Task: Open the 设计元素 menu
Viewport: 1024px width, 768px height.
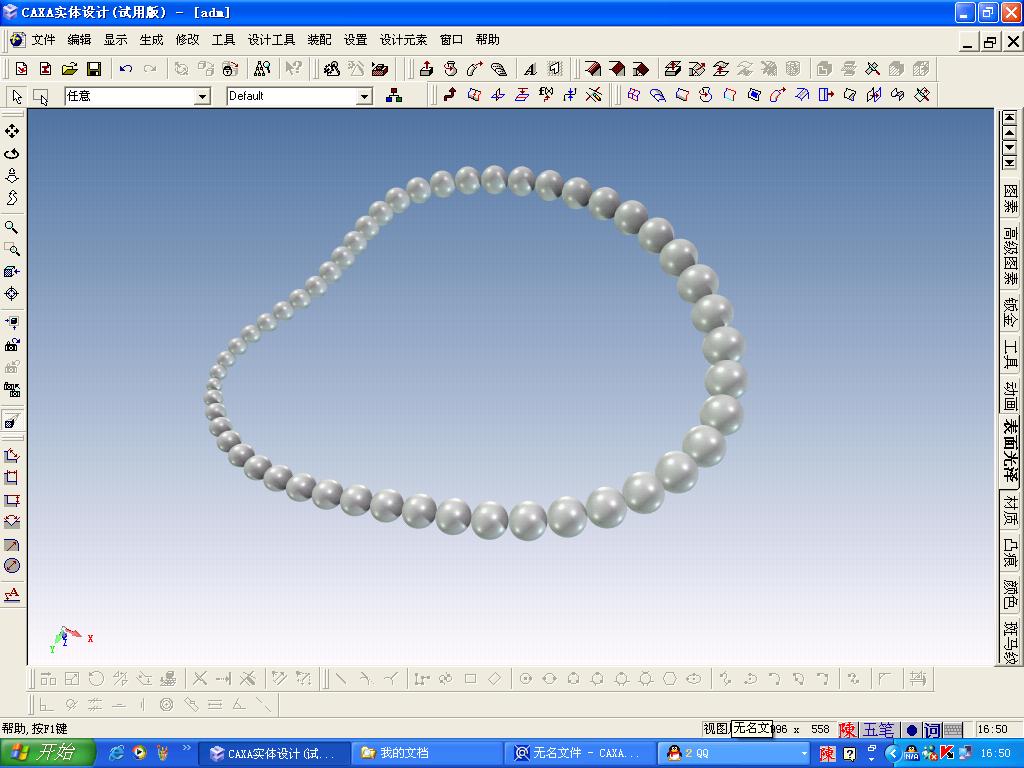Action: [x=404, y=40]
